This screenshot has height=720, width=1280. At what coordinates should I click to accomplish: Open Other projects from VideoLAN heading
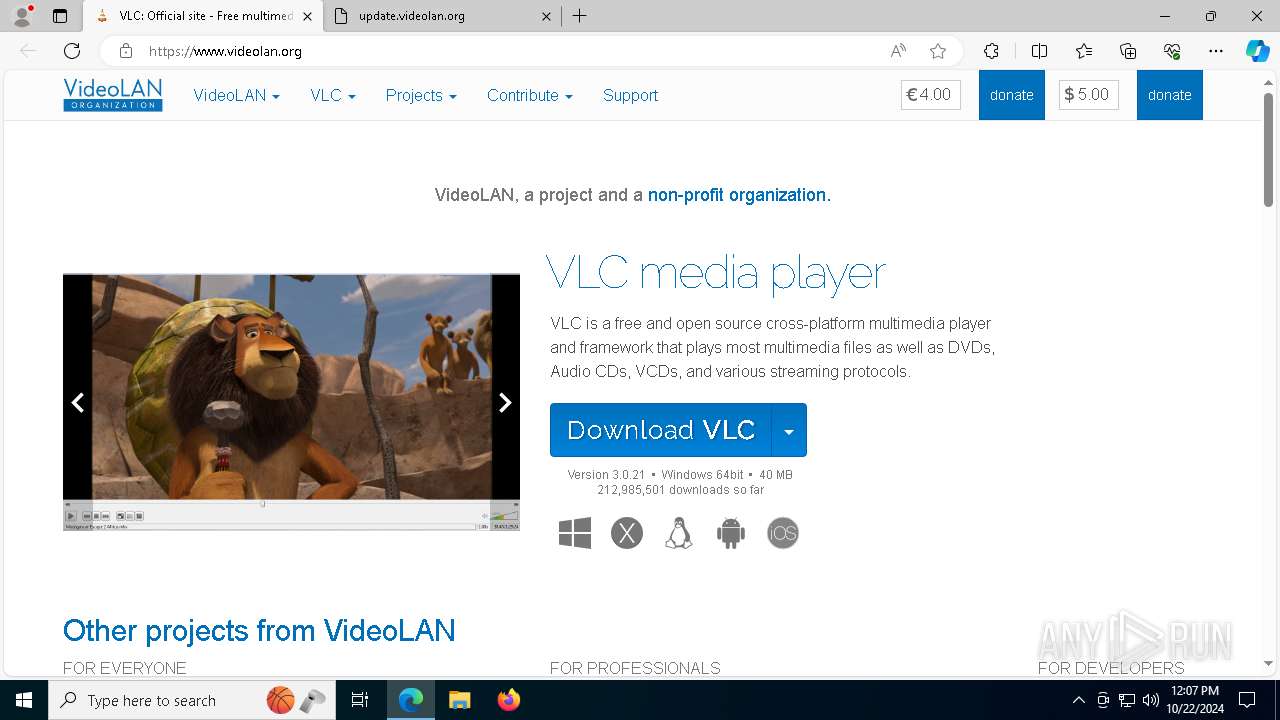259,630
